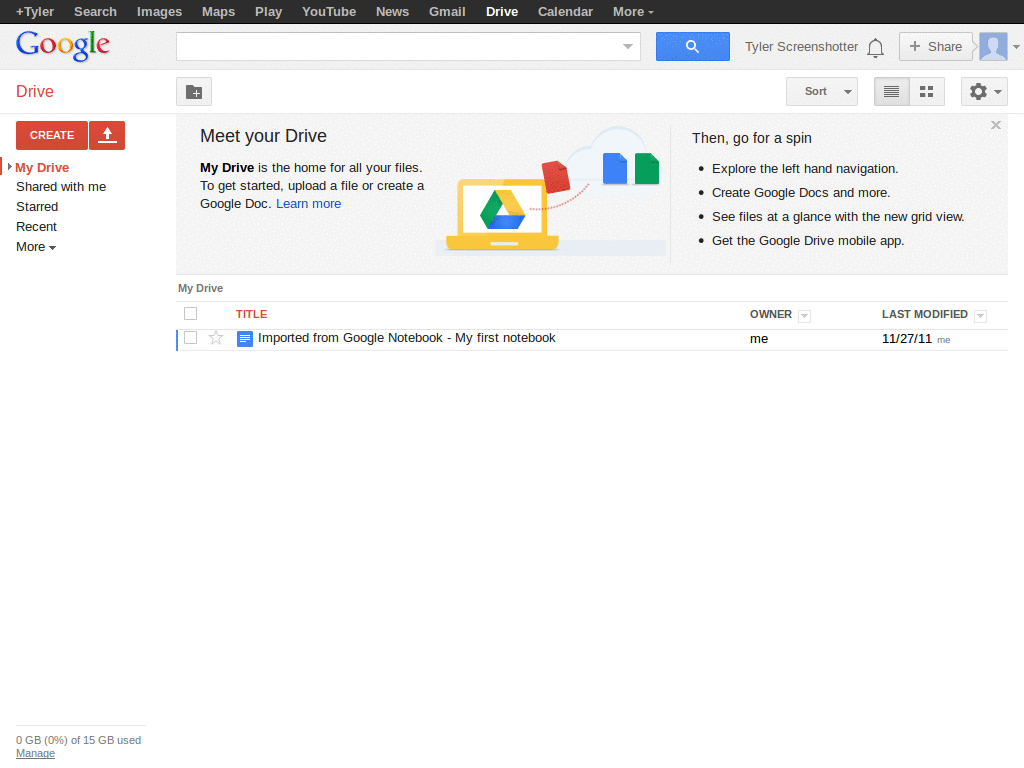The image size is (1024, 768).
Task: Click the + Share button
Action: [x=935, y=46]
